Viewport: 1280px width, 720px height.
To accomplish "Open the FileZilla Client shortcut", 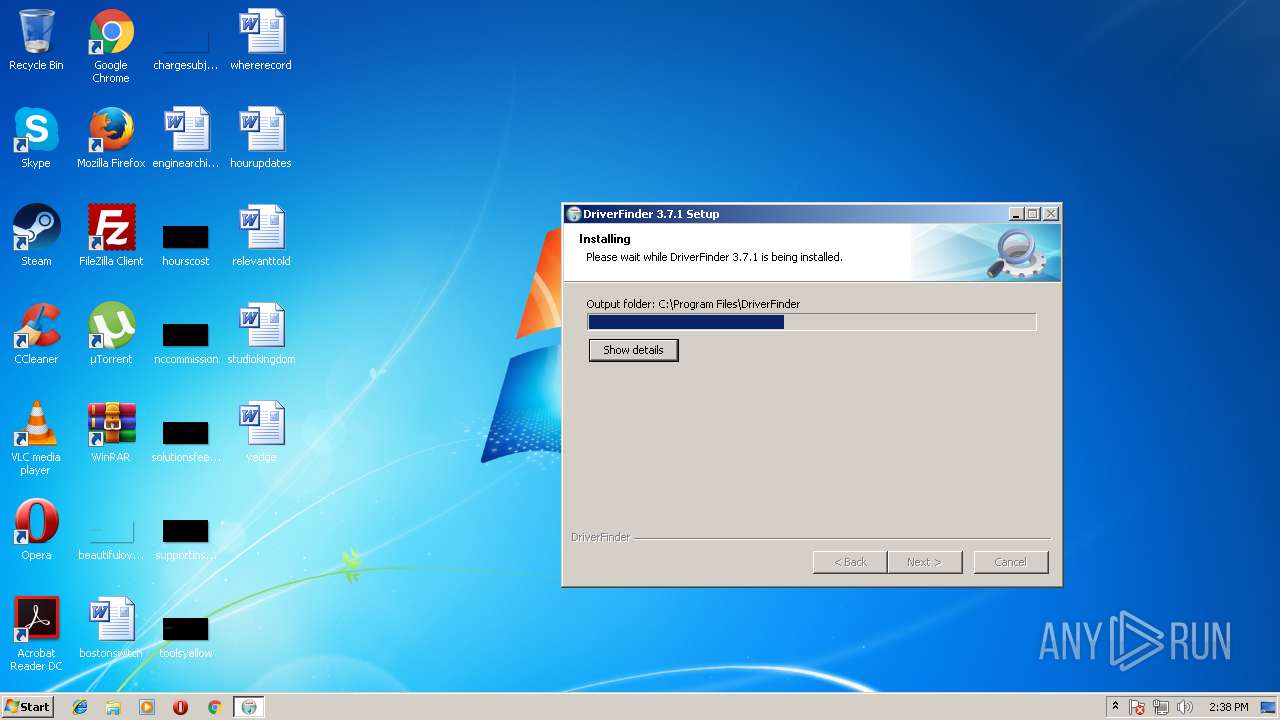I will point(111,237).
